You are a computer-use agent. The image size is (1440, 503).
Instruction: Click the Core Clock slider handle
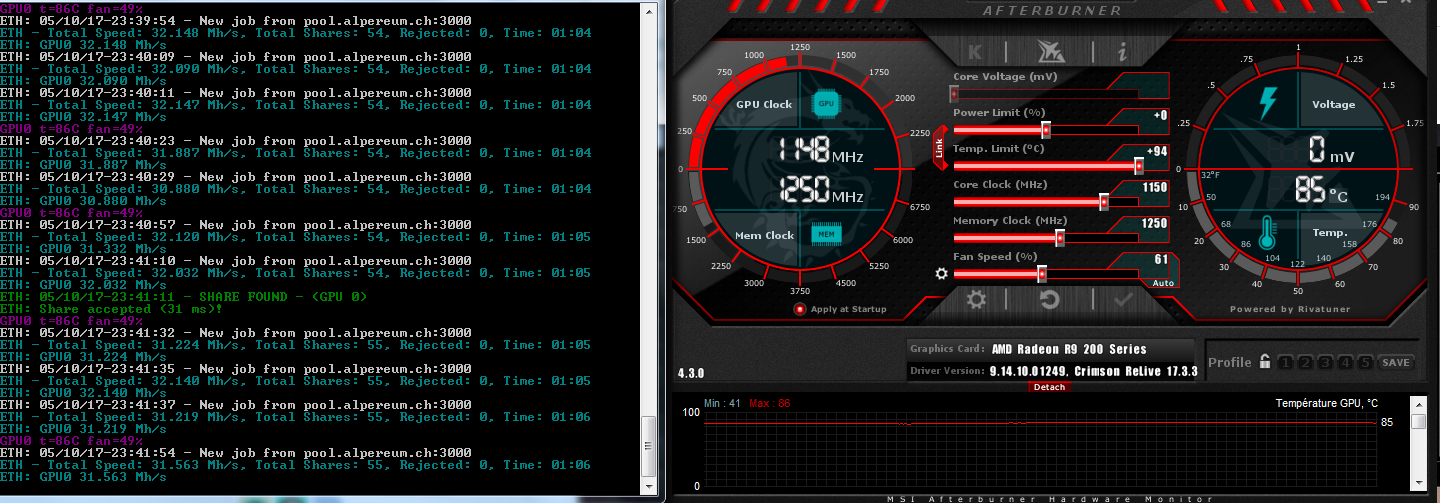tap(1104, 202)
